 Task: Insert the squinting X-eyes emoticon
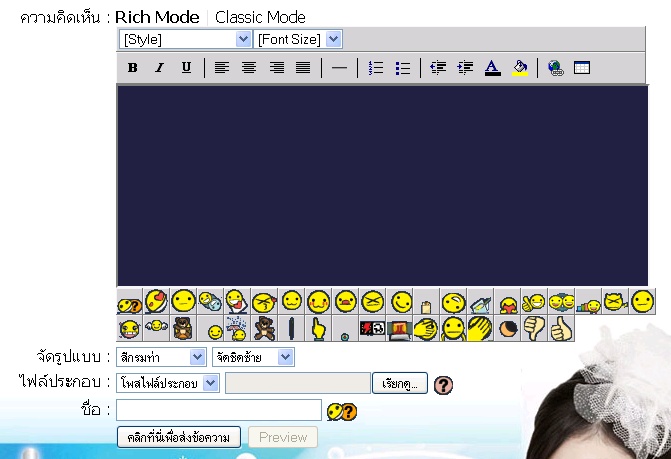click(x=373, y=301)
